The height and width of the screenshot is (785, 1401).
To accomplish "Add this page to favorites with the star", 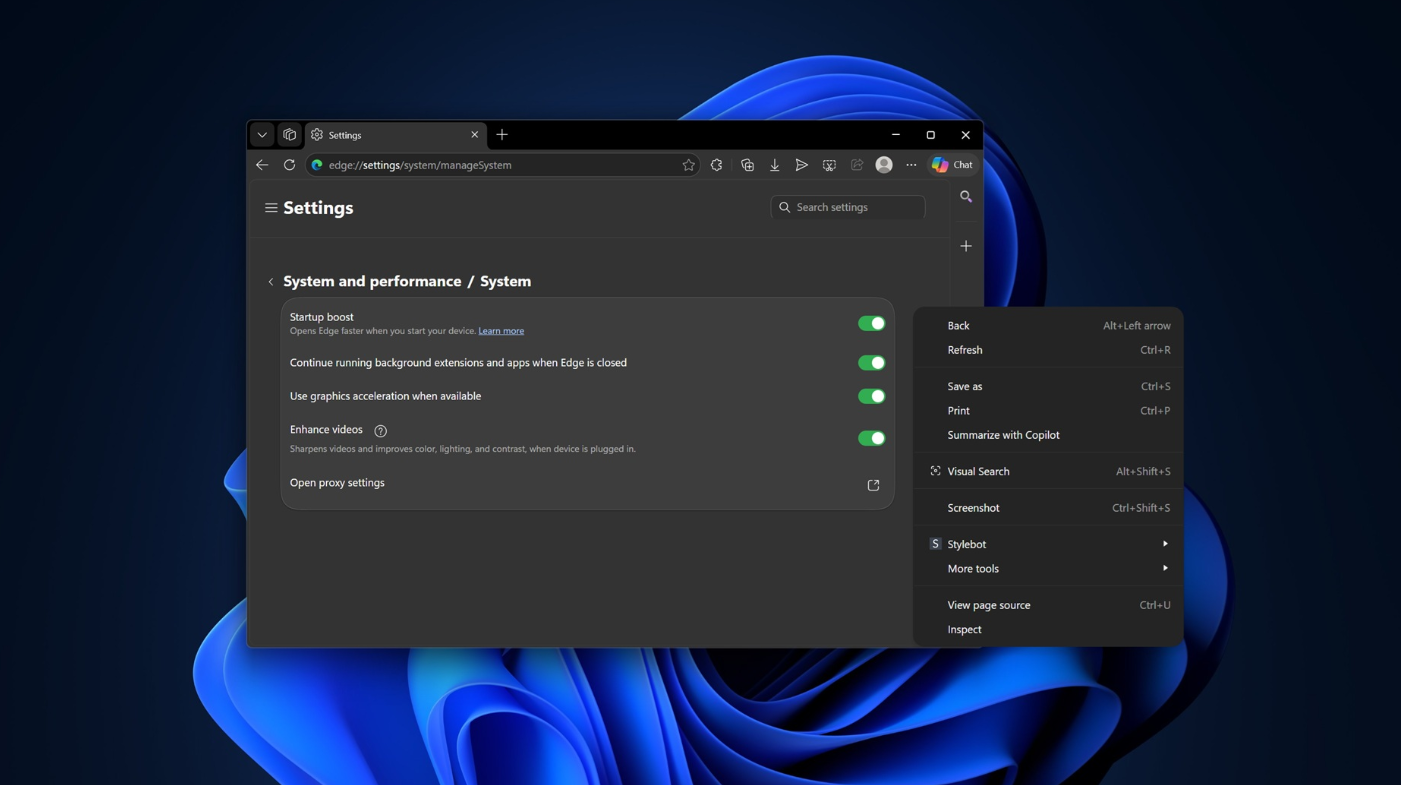I will [688, 165].
